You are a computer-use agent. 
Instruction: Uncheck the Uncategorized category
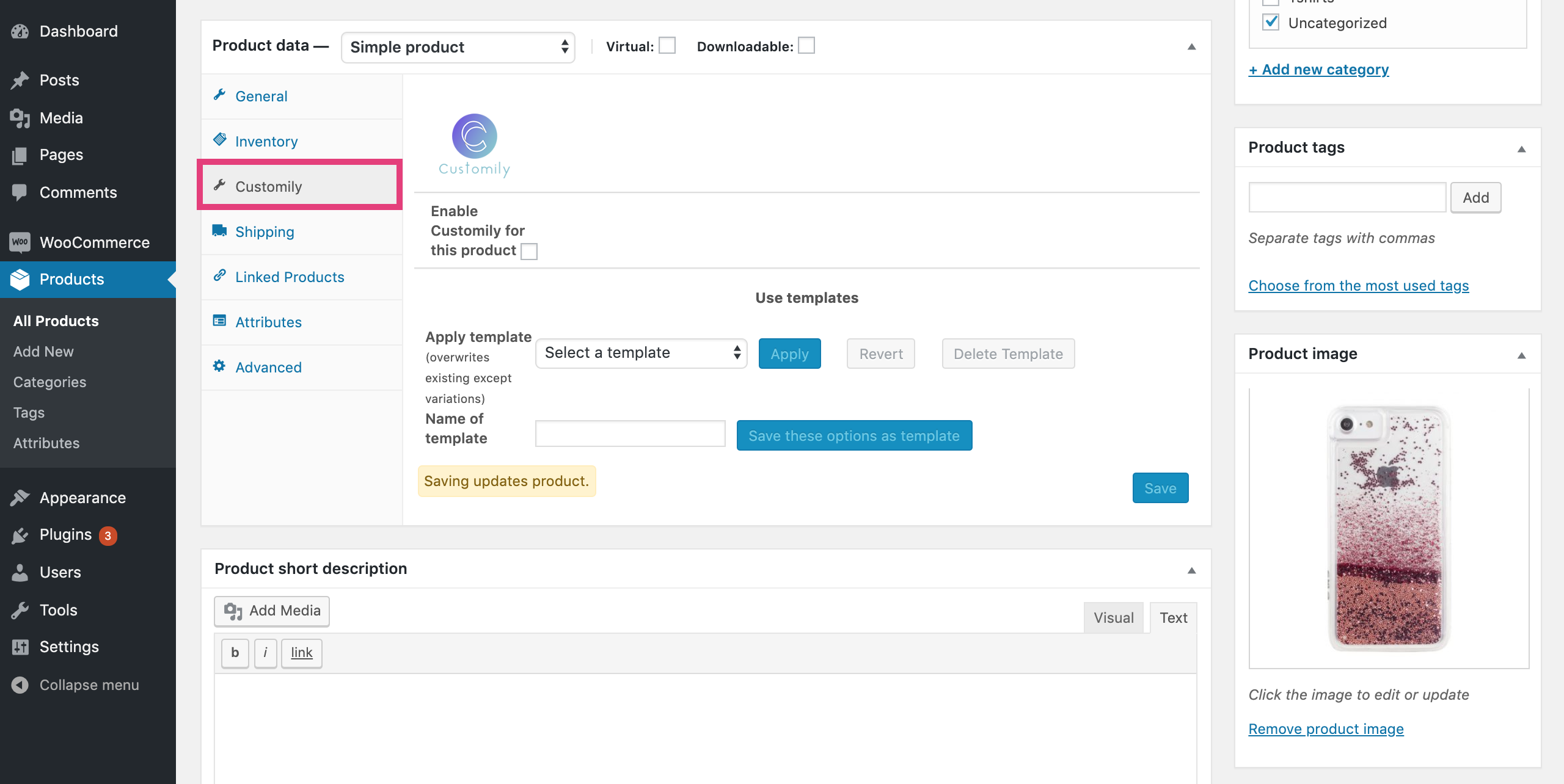tap(1271, 22)
